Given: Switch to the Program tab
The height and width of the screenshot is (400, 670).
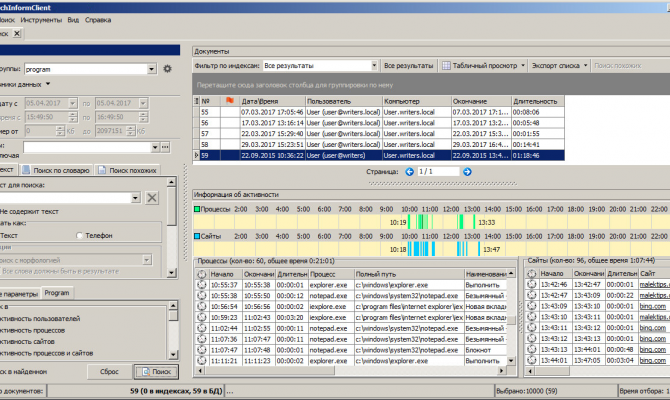Looking at the screenshot, I should click(56, 293).
